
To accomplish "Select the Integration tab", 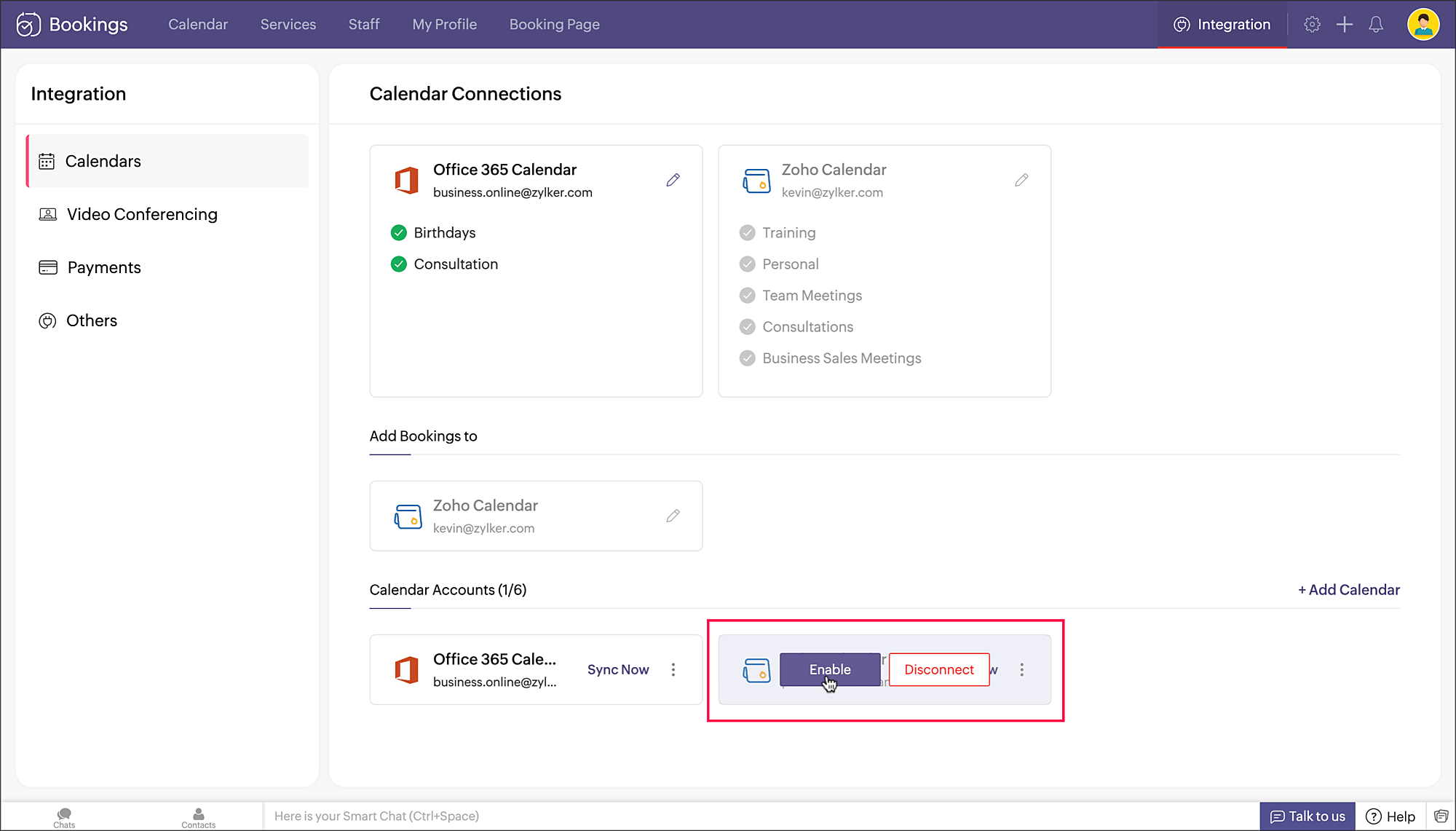I will click(1222, 25).
